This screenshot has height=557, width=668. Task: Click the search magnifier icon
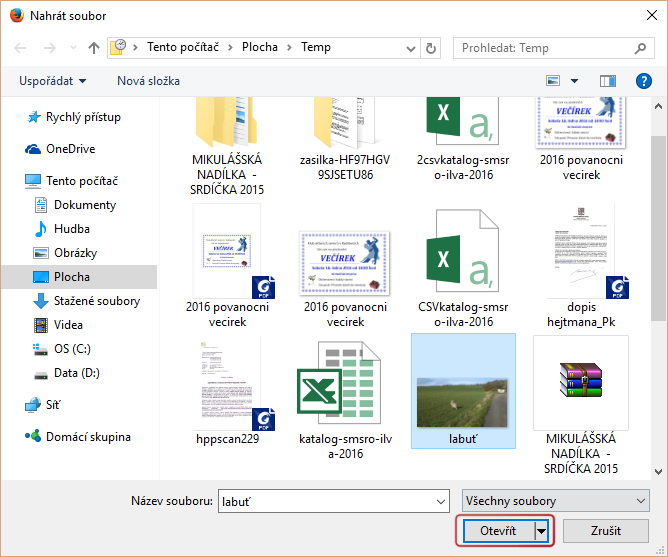point(639,47)
